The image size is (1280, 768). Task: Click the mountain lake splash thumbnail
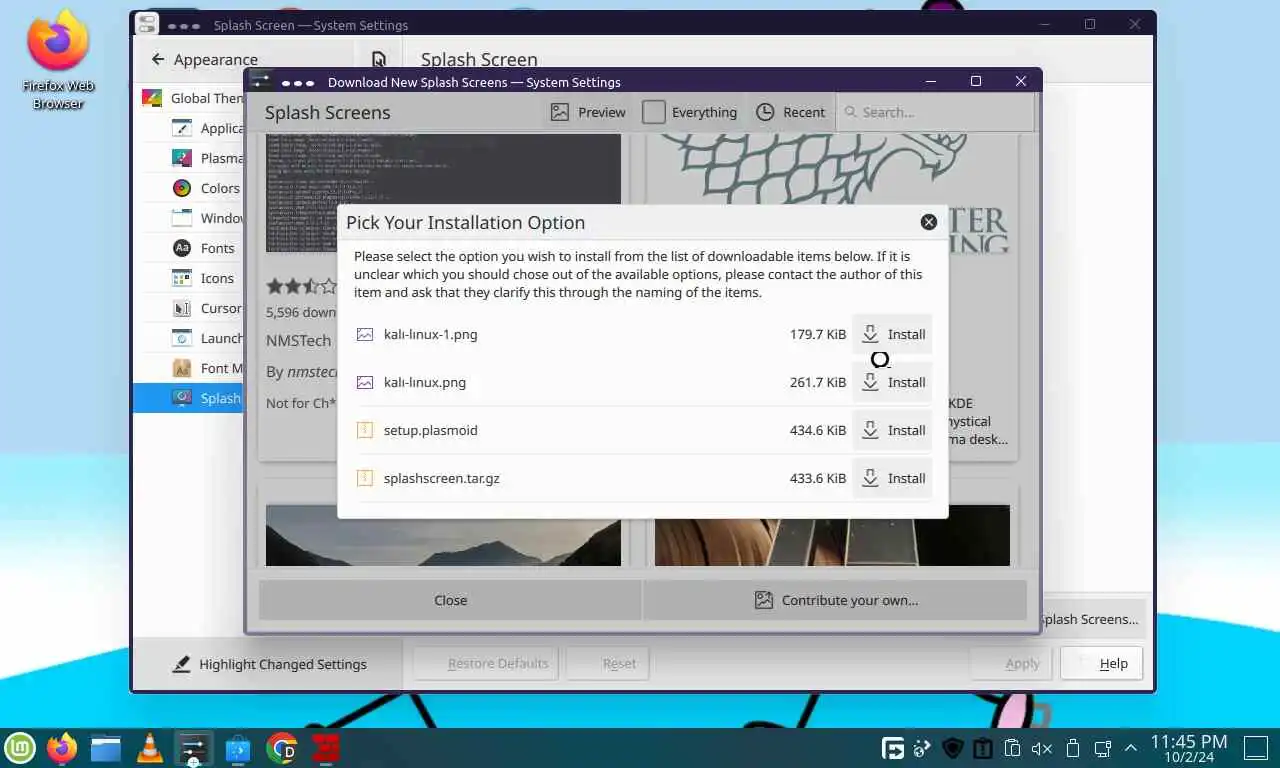point(443,536)
